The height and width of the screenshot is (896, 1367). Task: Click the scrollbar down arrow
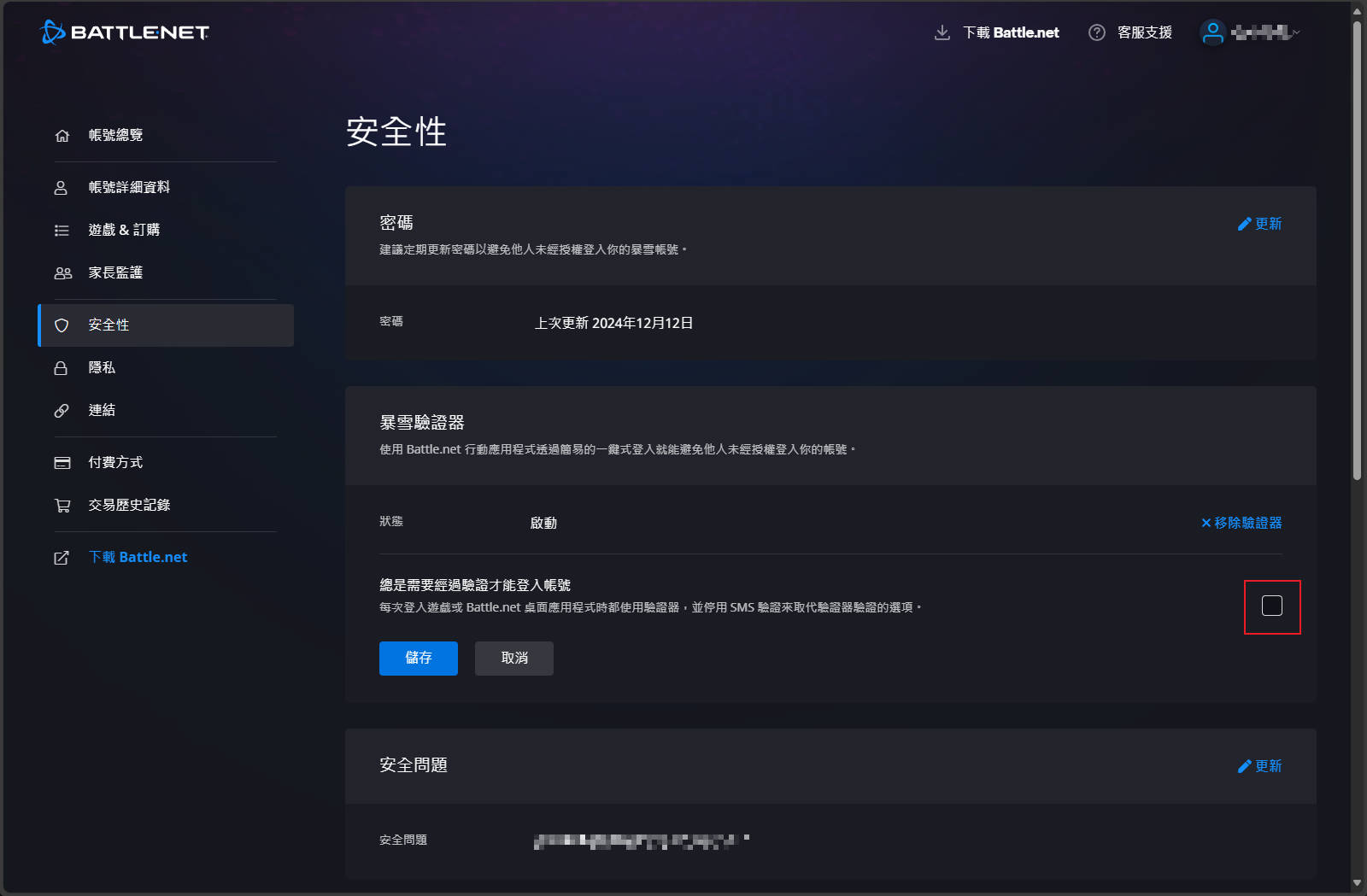click(x=1357, y=883)
